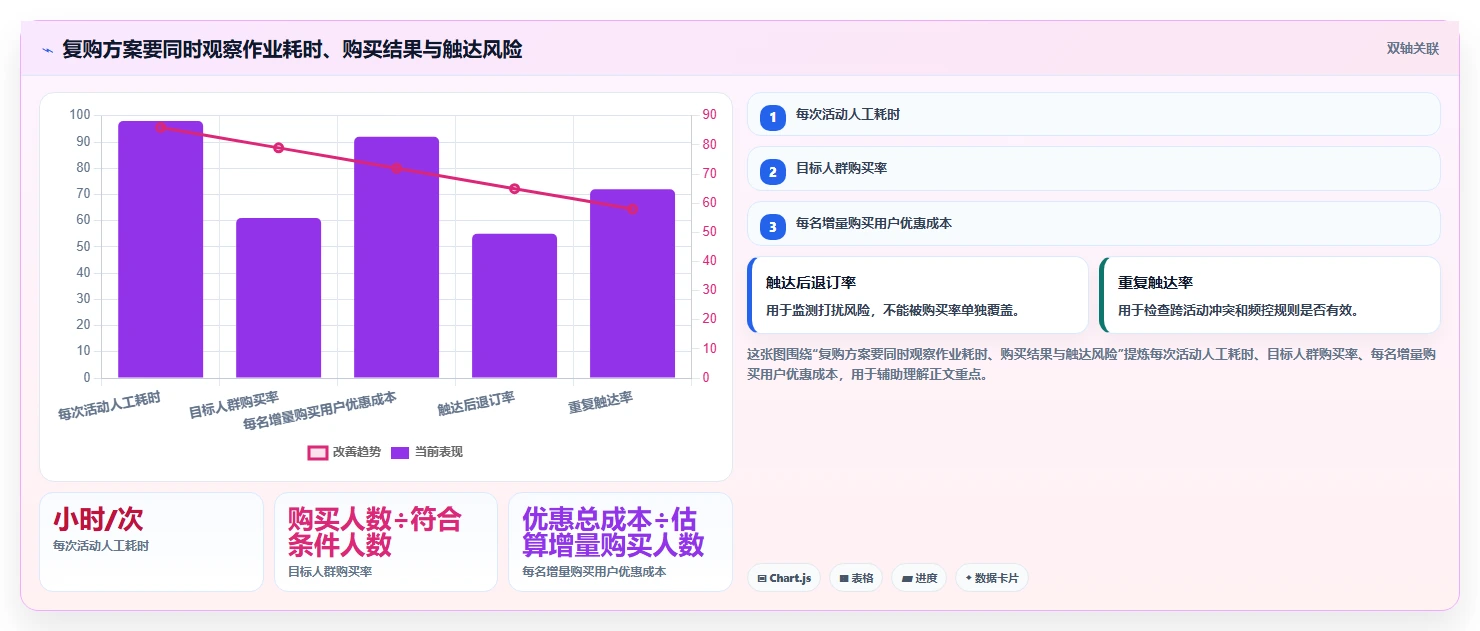Click the main title 复购方案要同时观察作业耗时、购买结果与触达风险
Image resolution: width=1480 pixels, height=631 pixels.
(292, 49)
